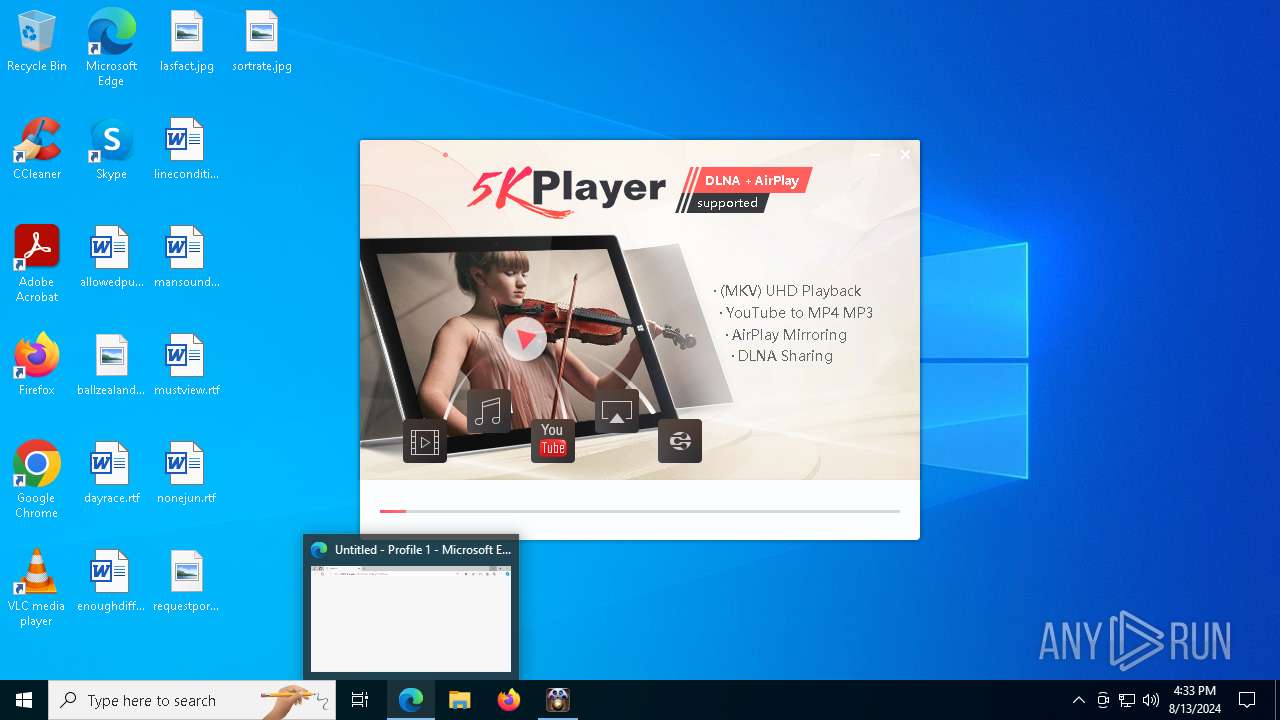Image resolution: width=1280 pixels, height=720 pixels.
Task: Select the ballzealand... image file
Action: point(111,366)
